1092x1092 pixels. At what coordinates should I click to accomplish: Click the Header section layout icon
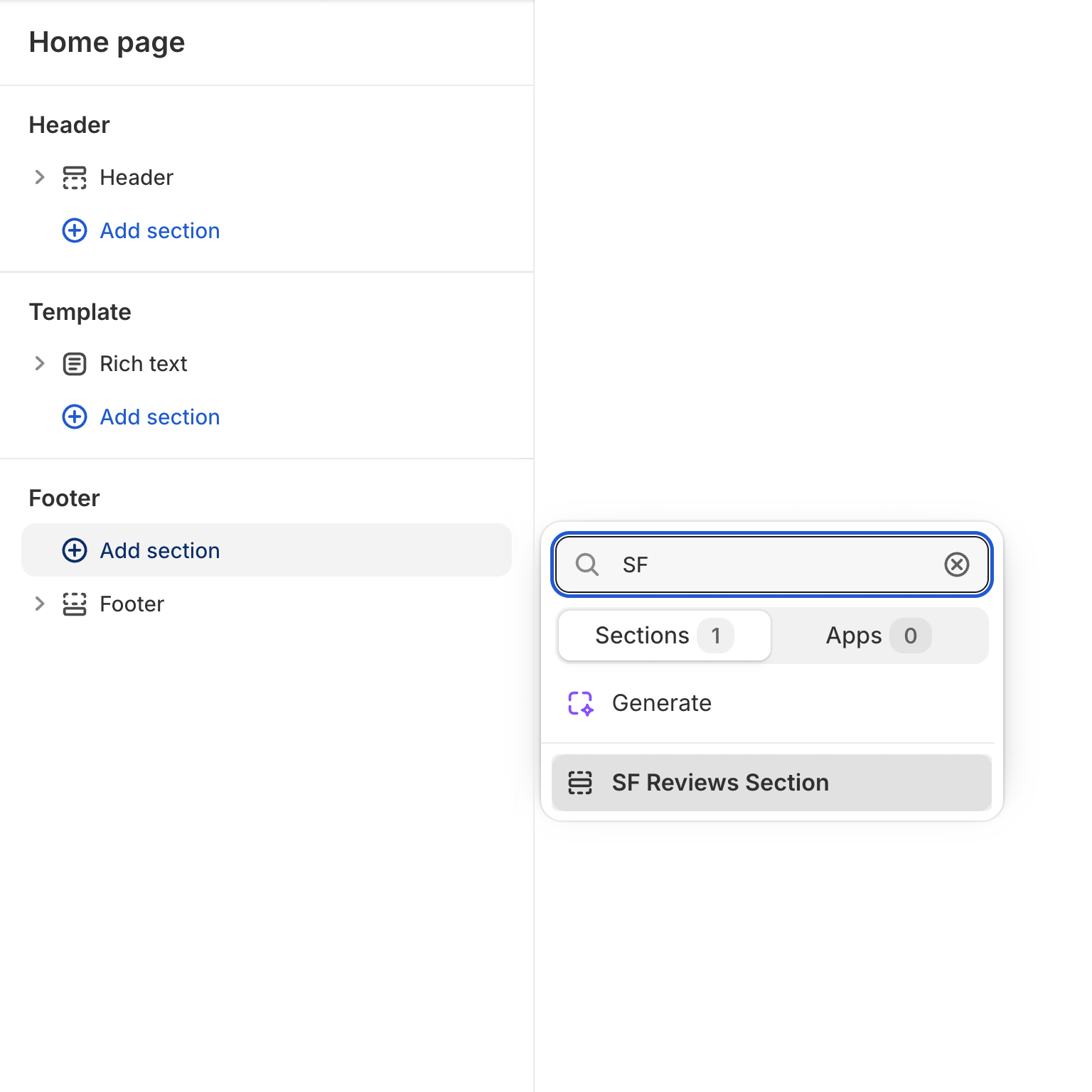[75, 178]
